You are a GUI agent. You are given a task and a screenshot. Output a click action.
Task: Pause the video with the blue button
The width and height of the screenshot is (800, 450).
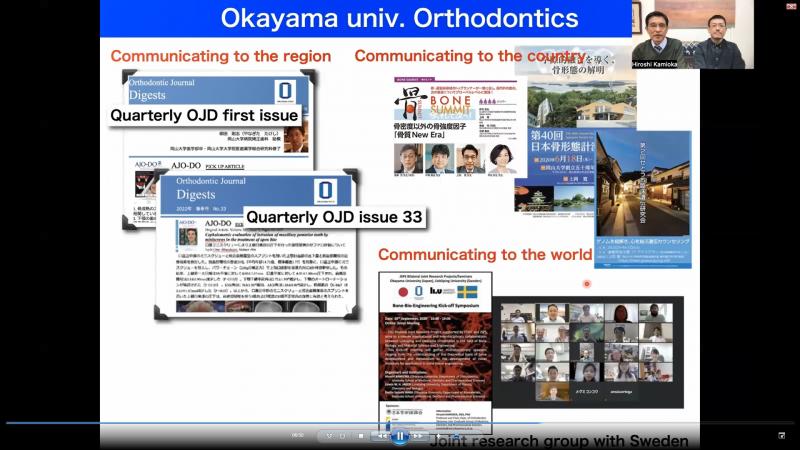tap(400, 436)
